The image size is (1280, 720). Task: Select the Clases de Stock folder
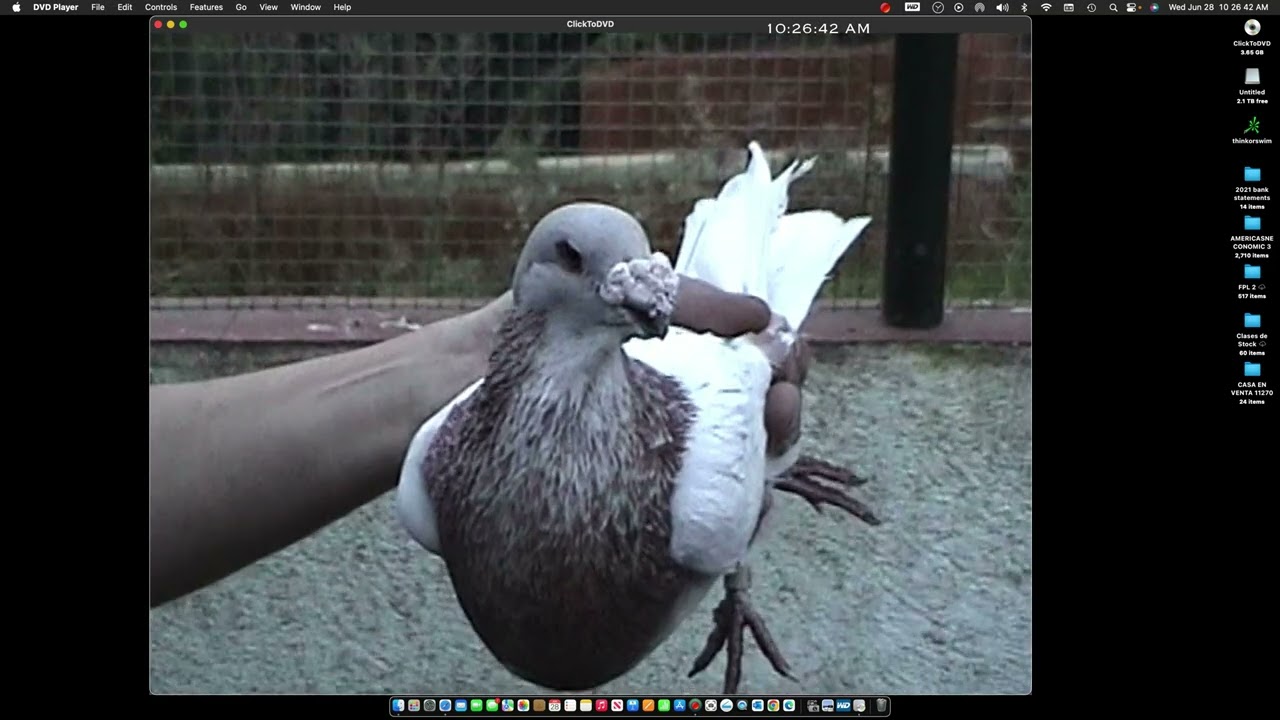(1252, 320)
